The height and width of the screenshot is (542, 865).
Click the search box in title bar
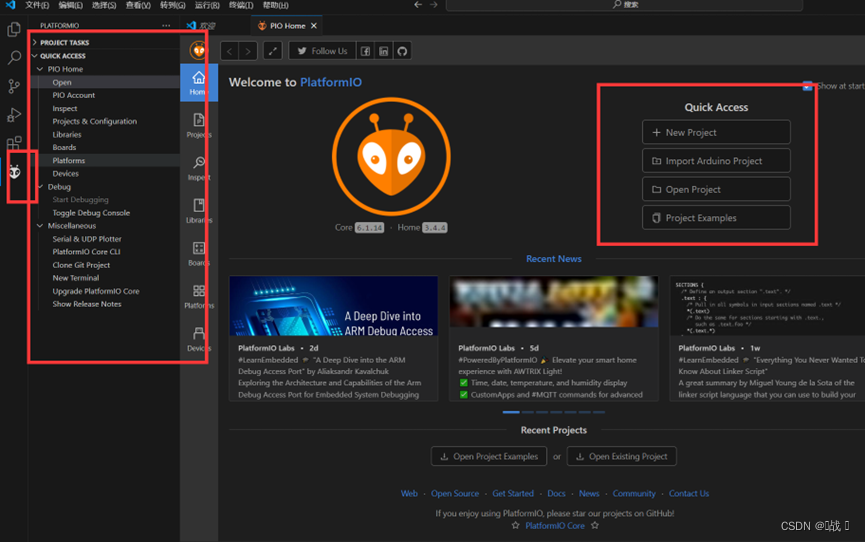[x=623, y=5]
